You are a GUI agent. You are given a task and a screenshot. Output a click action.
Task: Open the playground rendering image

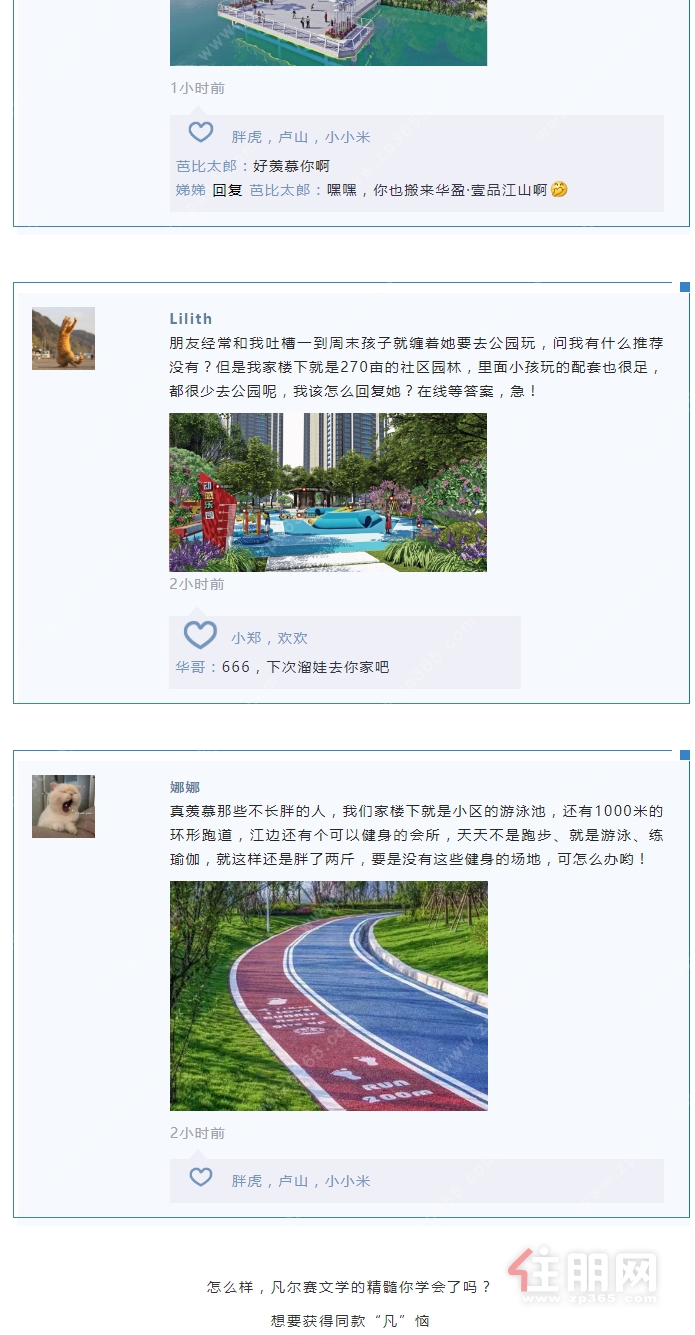tap(328, 492)
